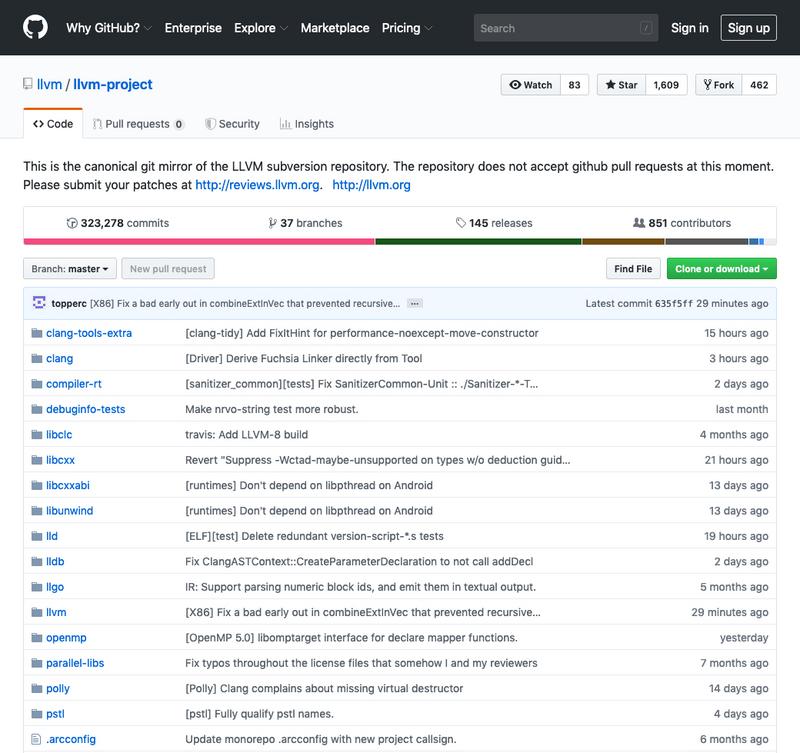Click the dark green language bar segment
The height and width of the screenshot is (753, 800).
478,242
